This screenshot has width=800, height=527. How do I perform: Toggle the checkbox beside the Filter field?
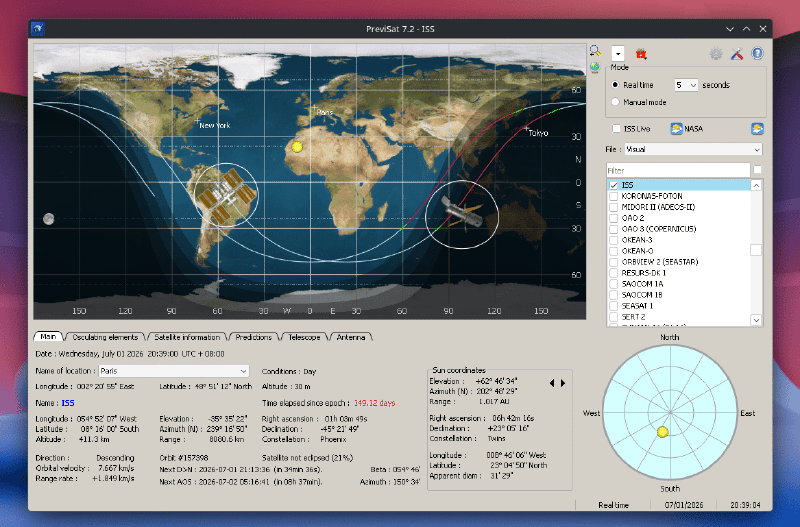click(757, 169)
